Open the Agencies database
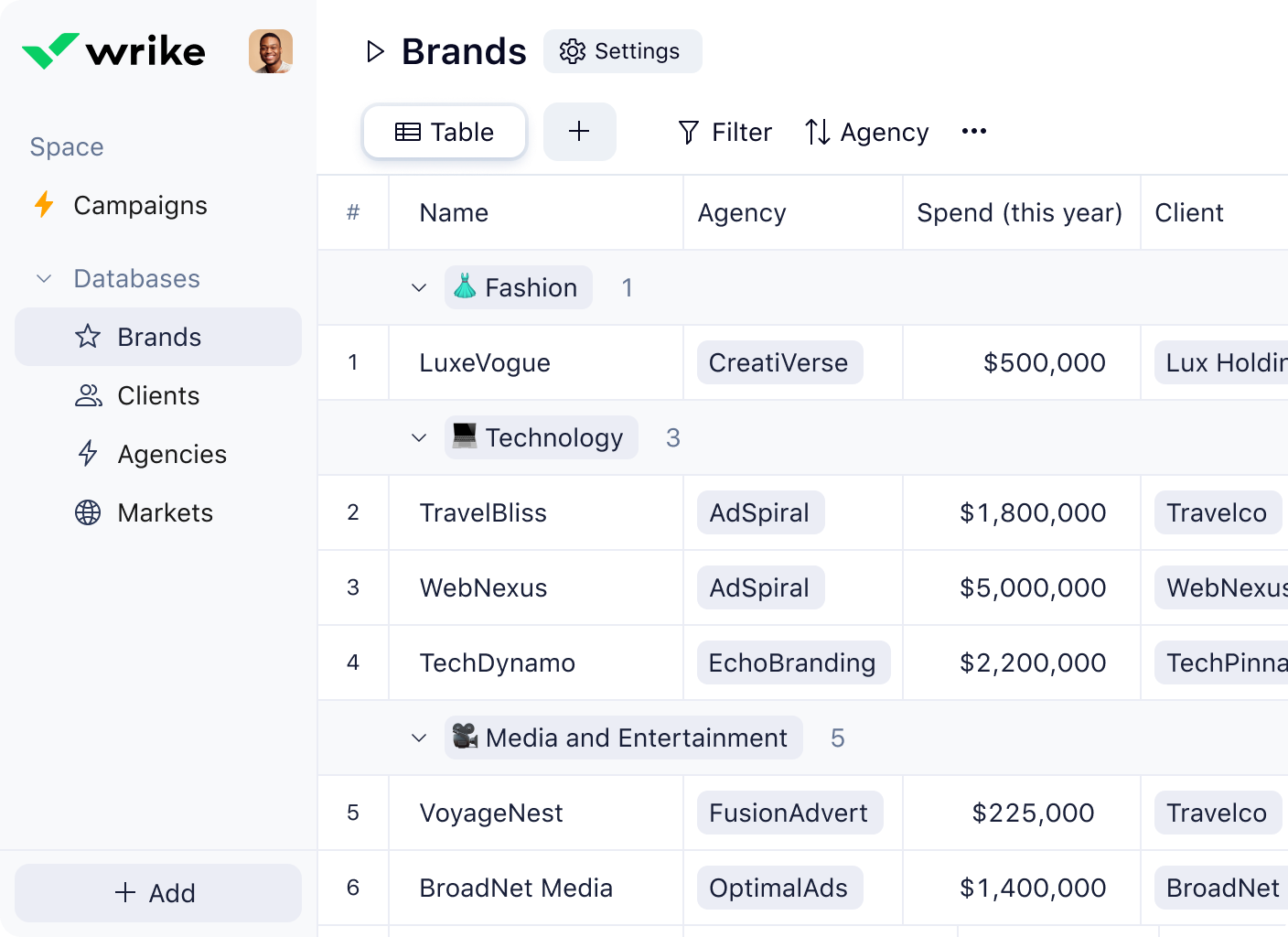 pyautogui.click(x=171, y=454)
